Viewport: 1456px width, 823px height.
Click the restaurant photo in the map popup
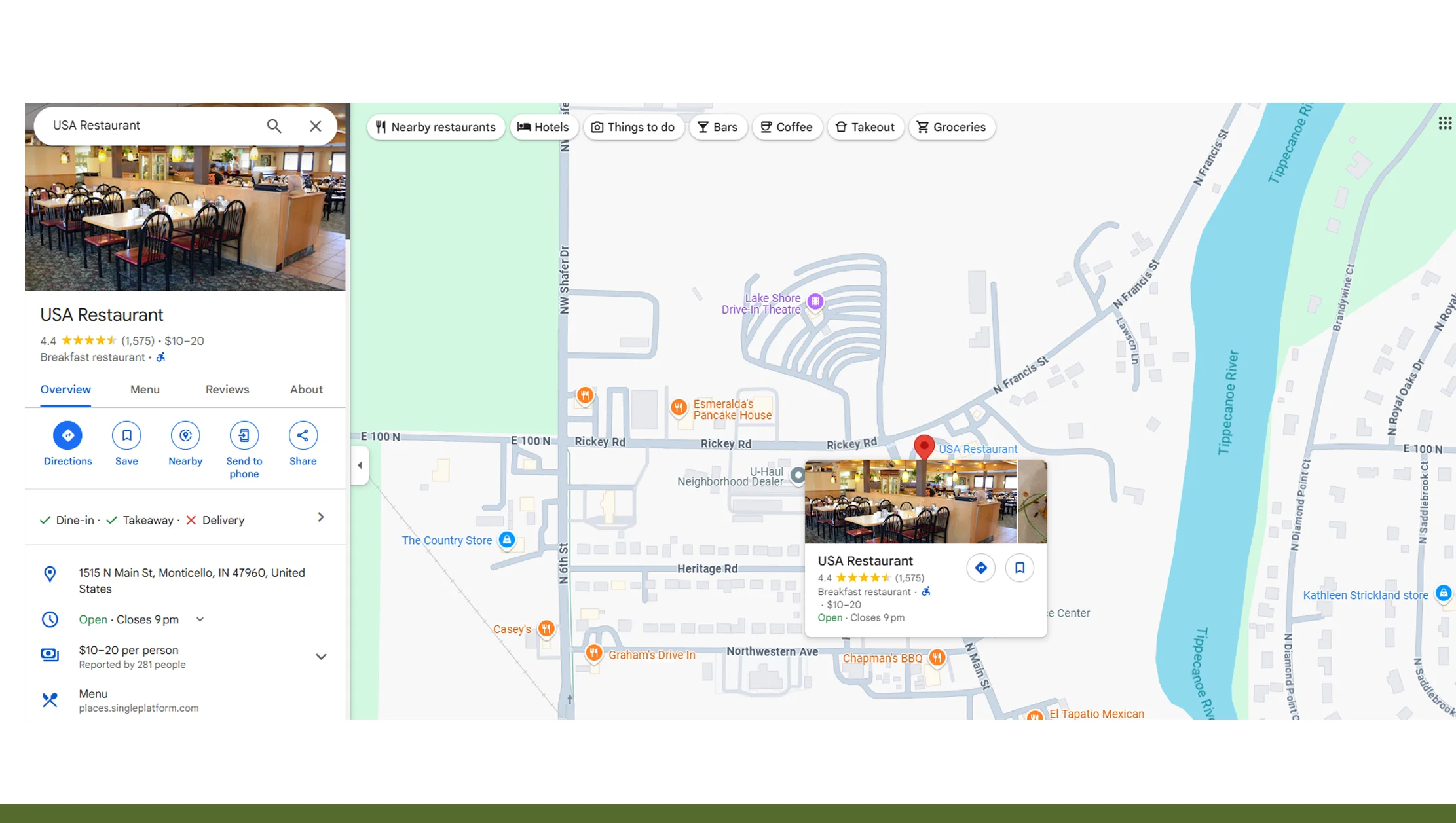(910, 502)
